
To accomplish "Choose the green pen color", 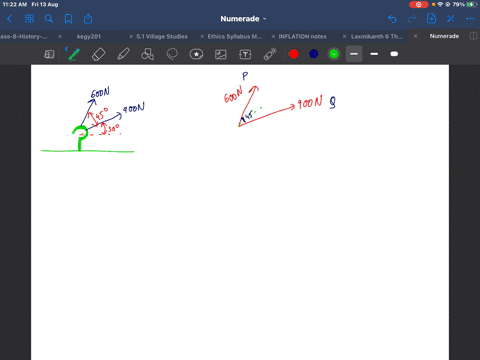I will 334,54.
